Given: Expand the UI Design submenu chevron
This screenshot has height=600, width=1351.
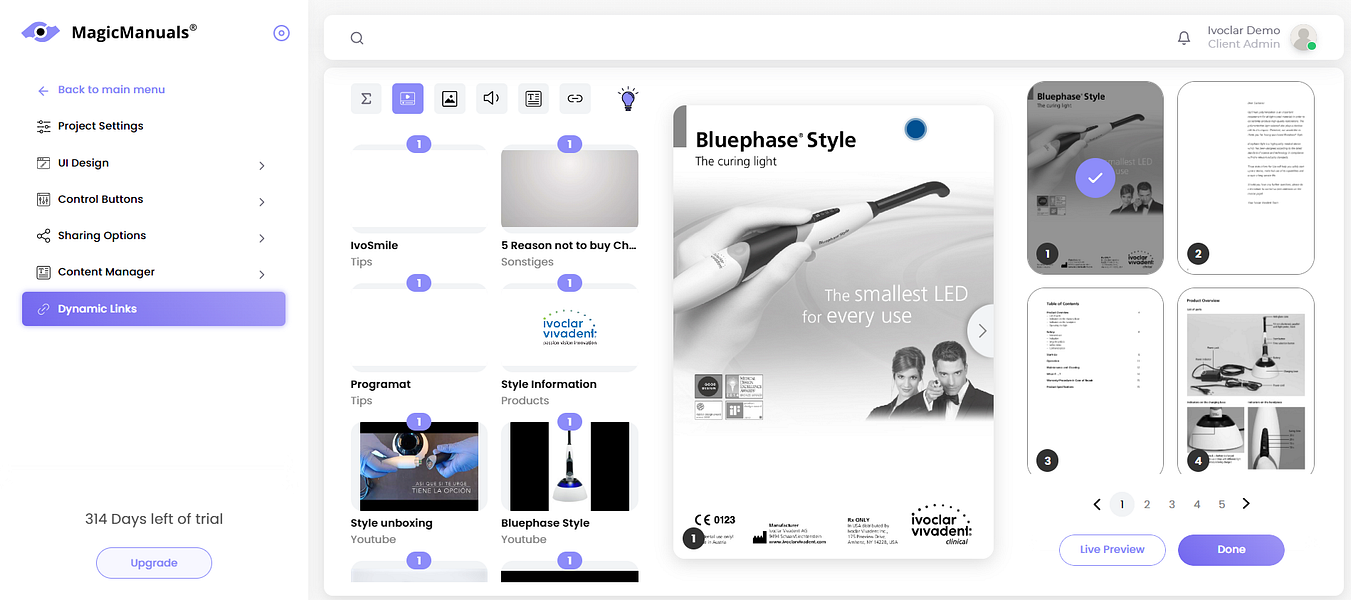Looking at the screenshot, I should tap(262, 165).
